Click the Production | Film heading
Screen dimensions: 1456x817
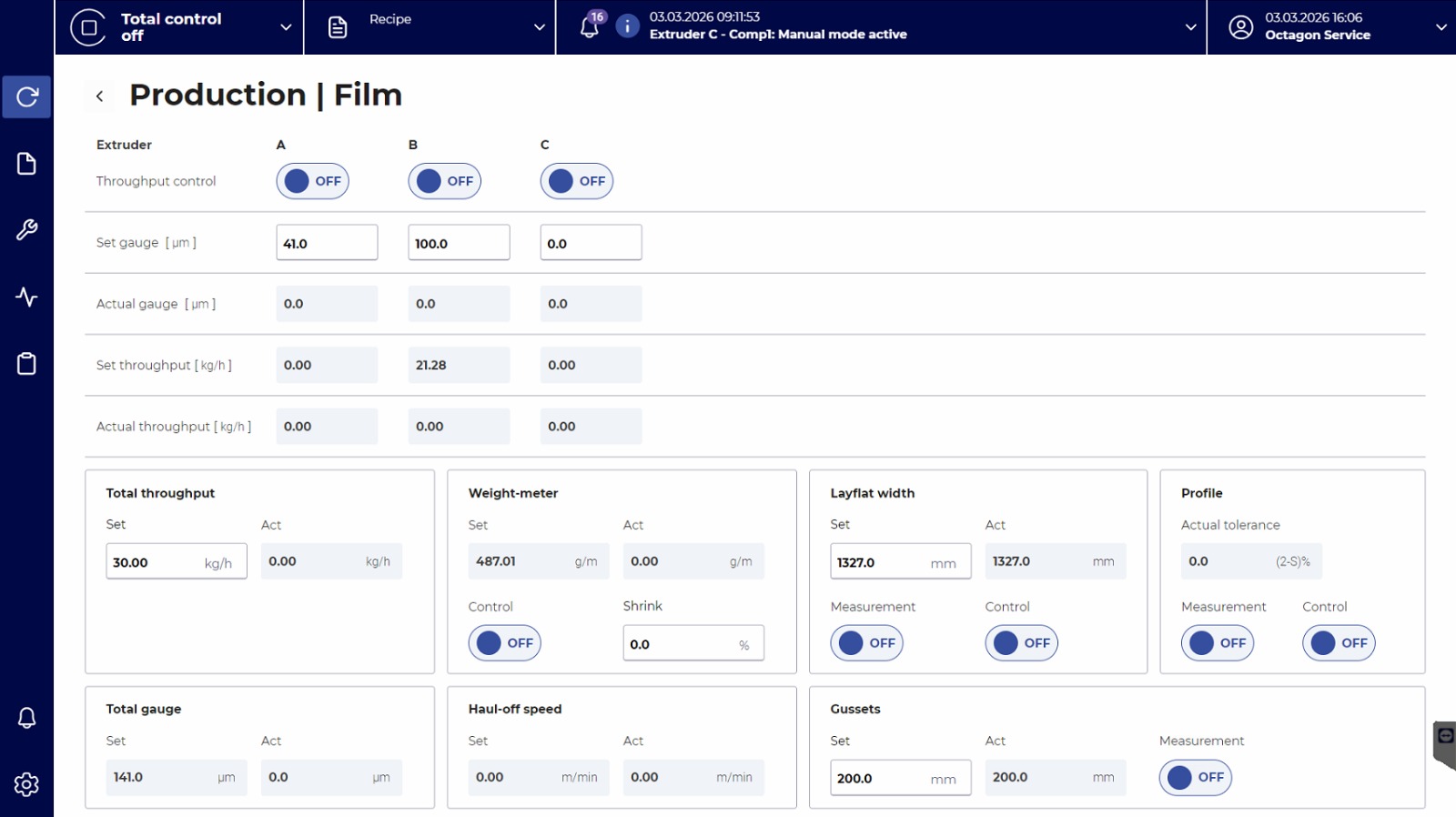266,95
